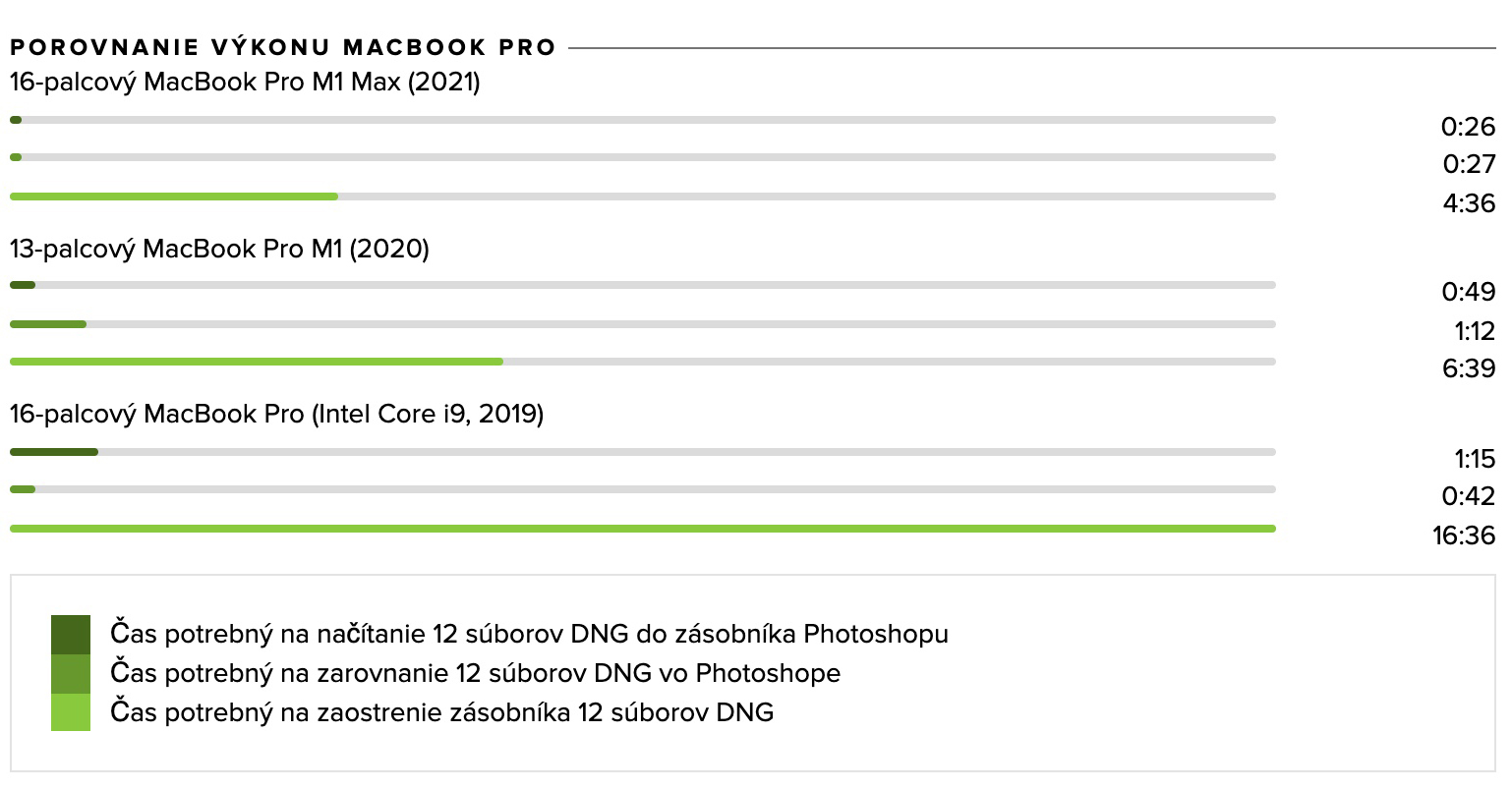The image size is (1512, 789).
Task: Click the medium green legend swatch
Action: 71,674
